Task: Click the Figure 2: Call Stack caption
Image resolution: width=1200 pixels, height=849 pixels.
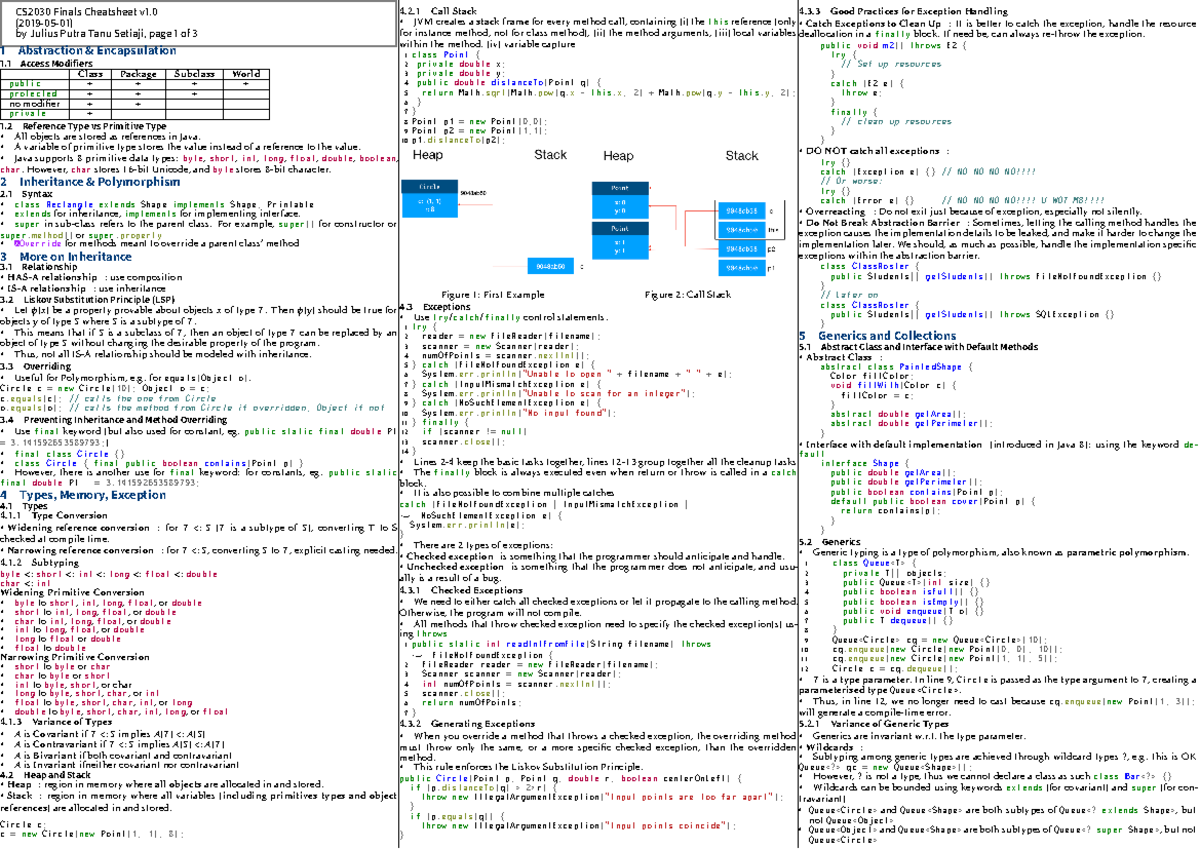Action: pos(687,294)
